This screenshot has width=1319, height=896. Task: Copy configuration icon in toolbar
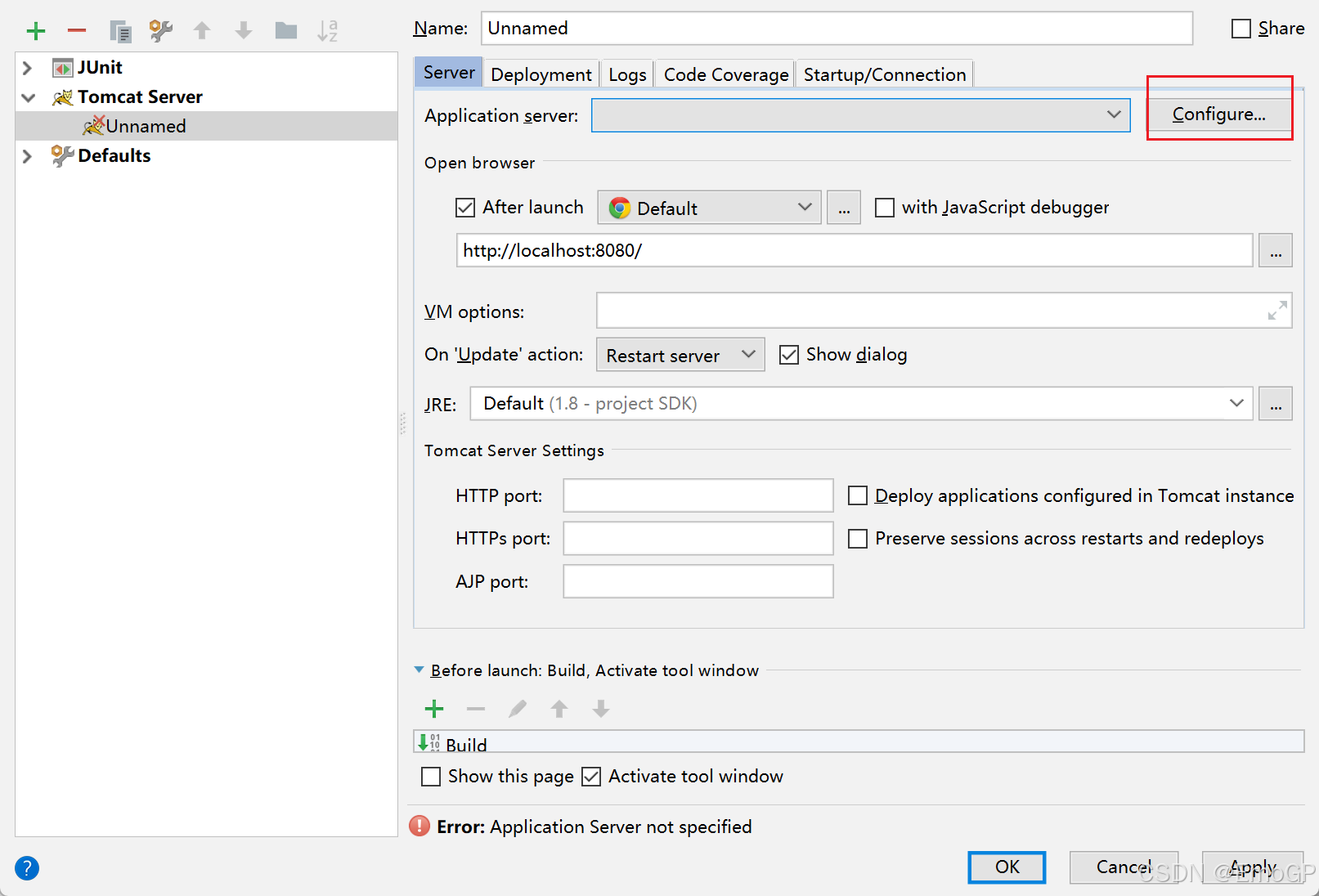120,31
